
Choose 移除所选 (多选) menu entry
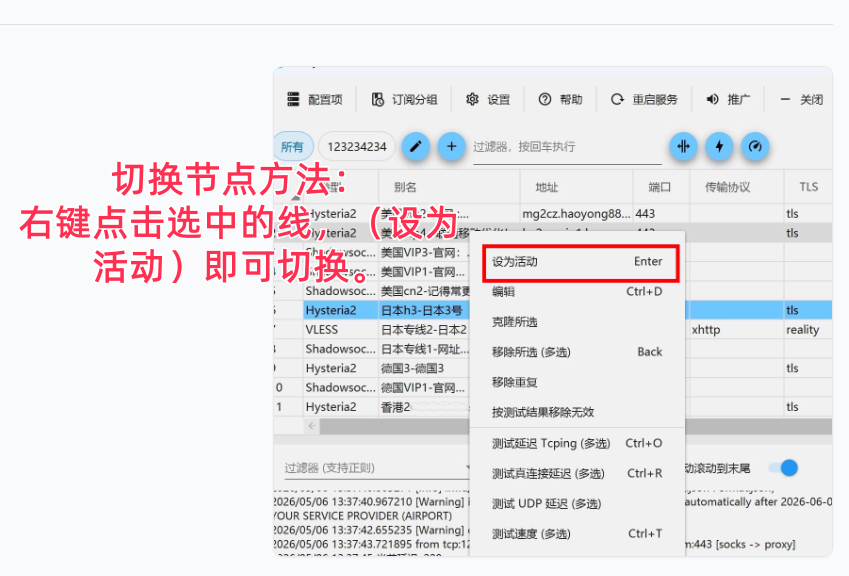point(577,352)
